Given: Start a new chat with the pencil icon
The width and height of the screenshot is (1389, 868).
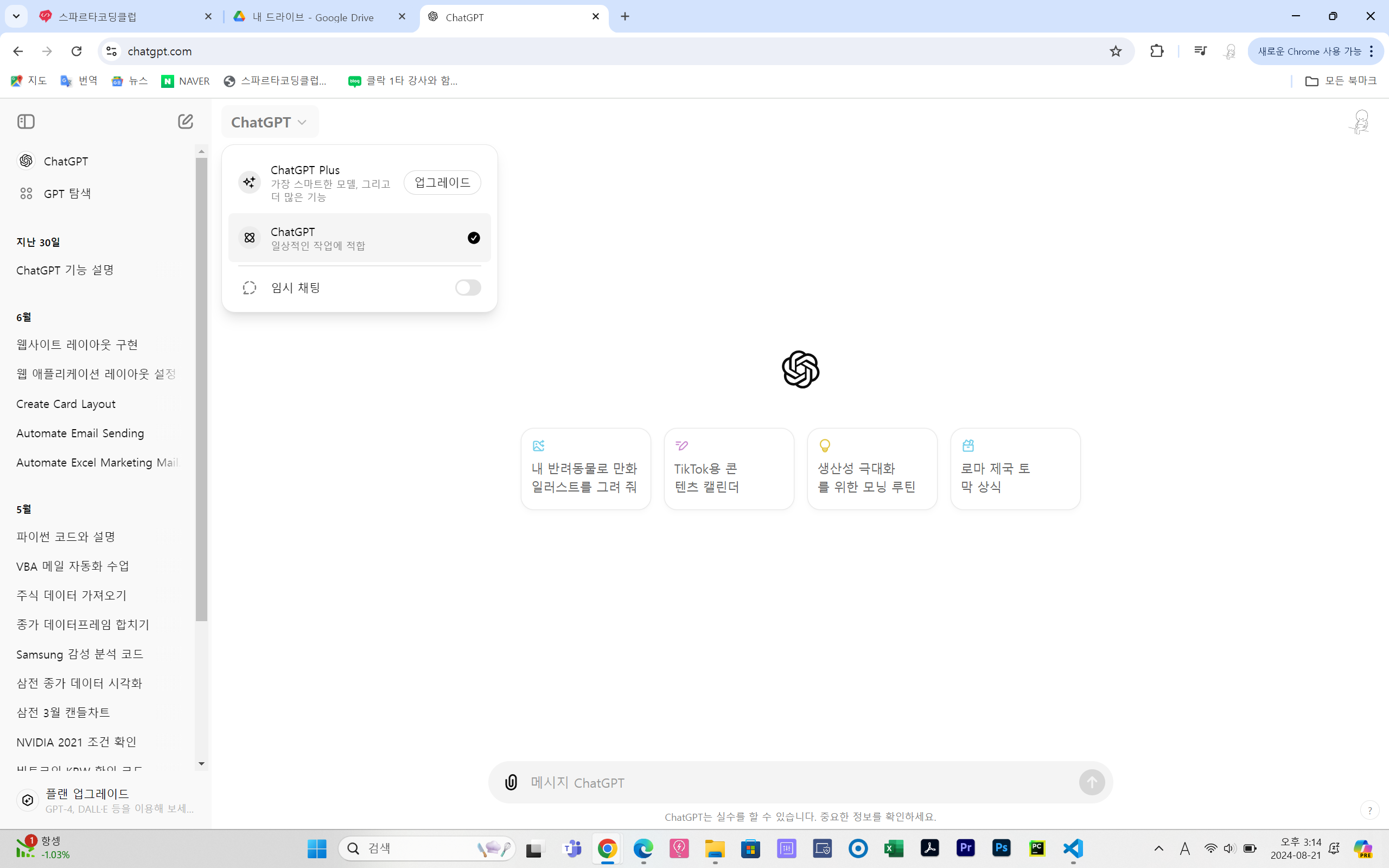Looking at the screenshot, I should coord(186,122).
